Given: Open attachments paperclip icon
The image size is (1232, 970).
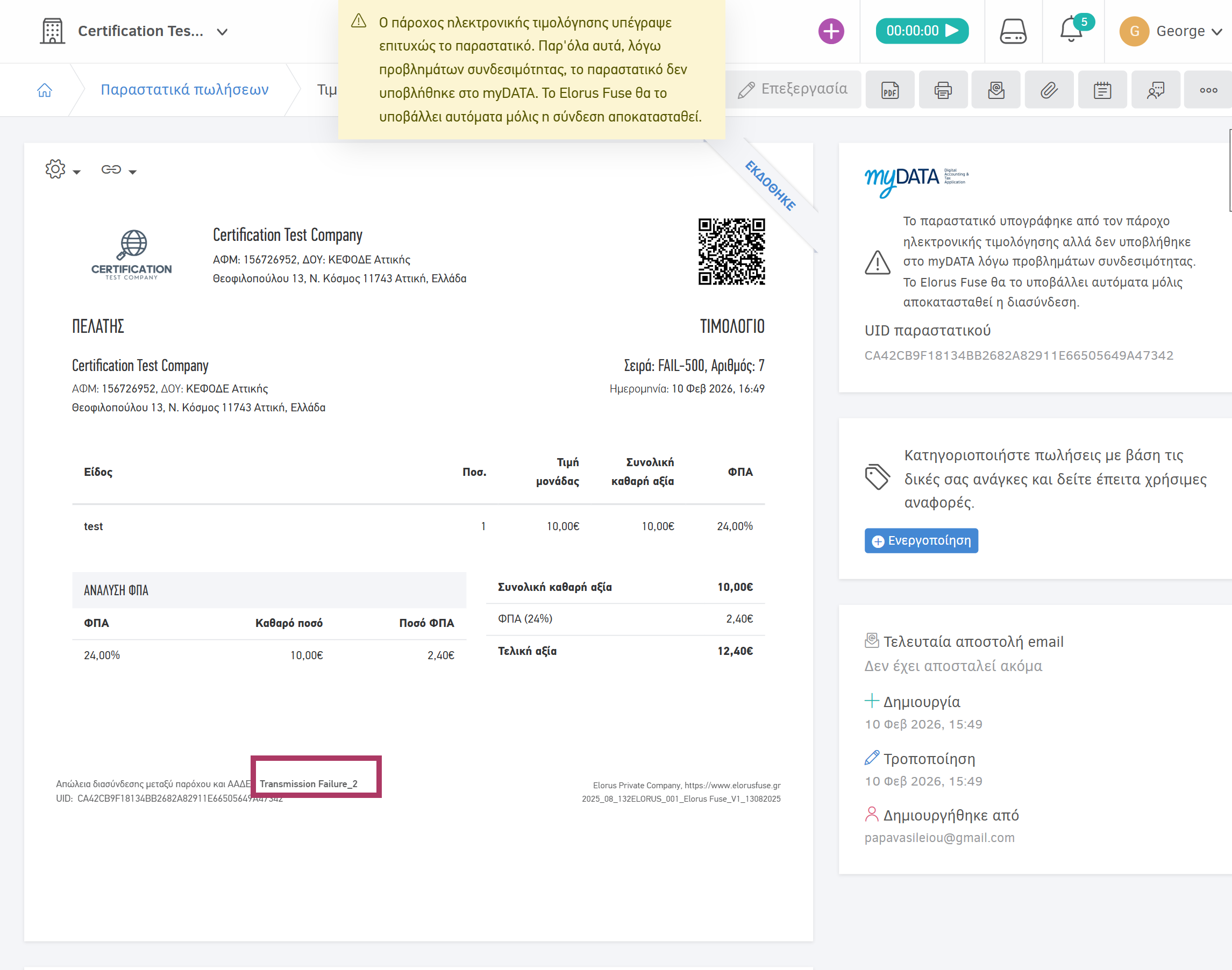Looking at the screenshot, I should 1049,90.
